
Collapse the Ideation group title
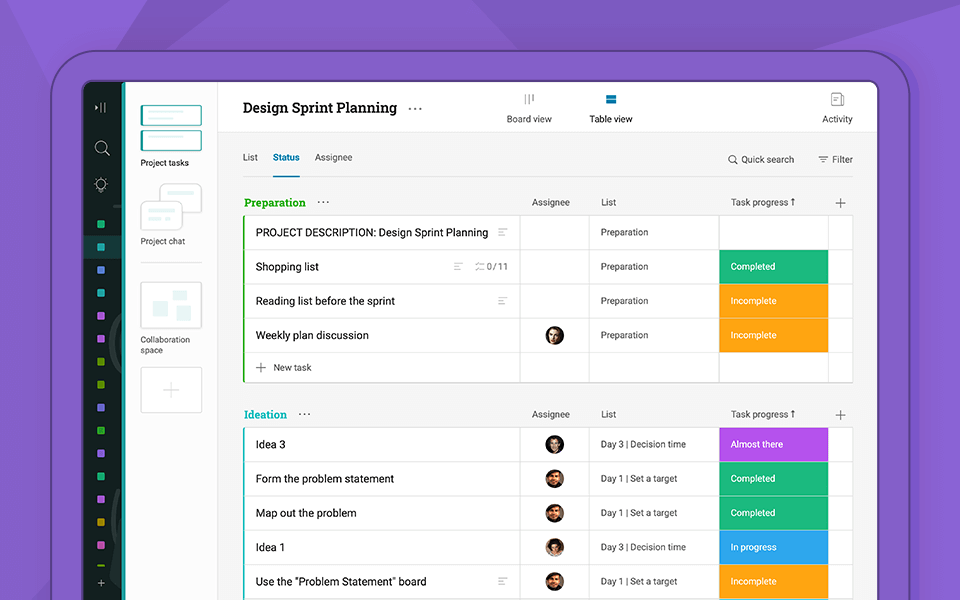tap(265, 414)
